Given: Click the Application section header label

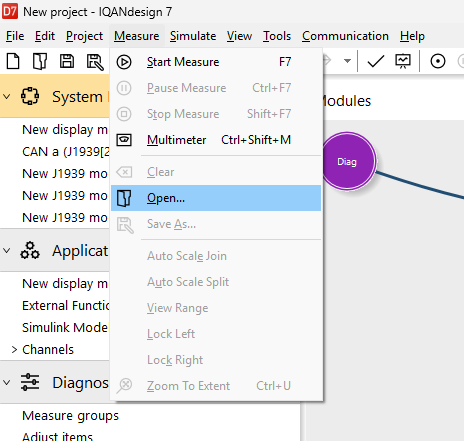Looking at the screenshot, I should pyautogui.click(x=80, y=251).
